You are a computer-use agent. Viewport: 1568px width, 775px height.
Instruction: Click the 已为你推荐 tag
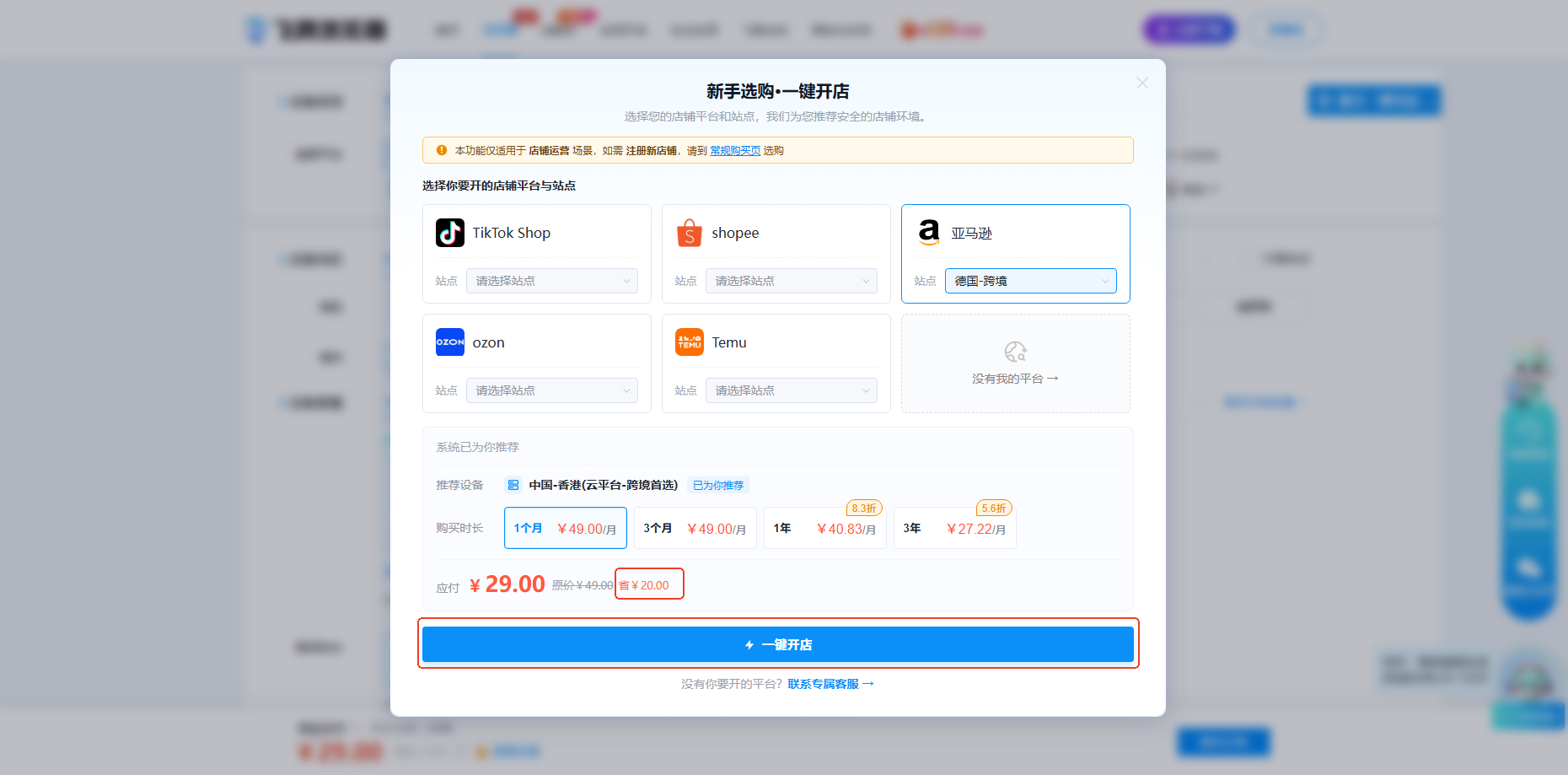pyautogui.click(x=718, y=485)
